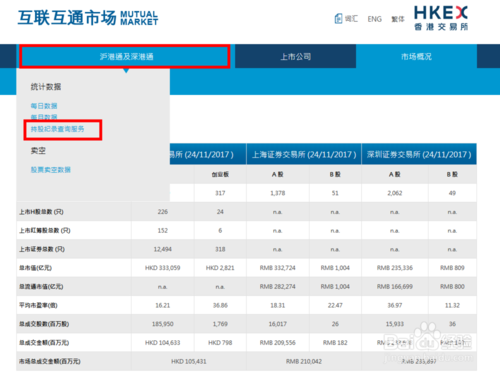Click the 上市H股总数 (只) row label

[41, 212]
